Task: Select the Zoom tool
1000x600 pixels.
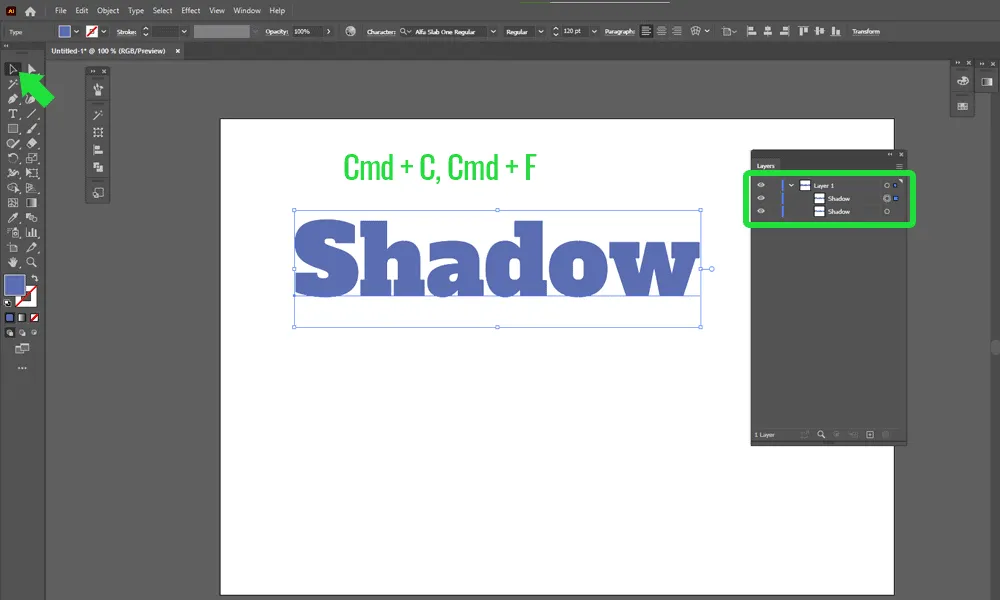Action: coord(31,262)
